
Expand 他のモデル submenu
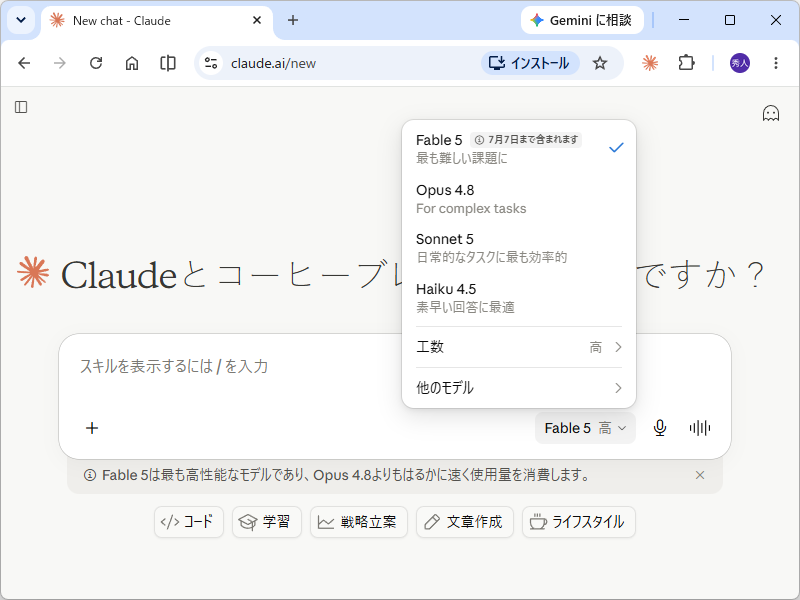click(519, 388)
